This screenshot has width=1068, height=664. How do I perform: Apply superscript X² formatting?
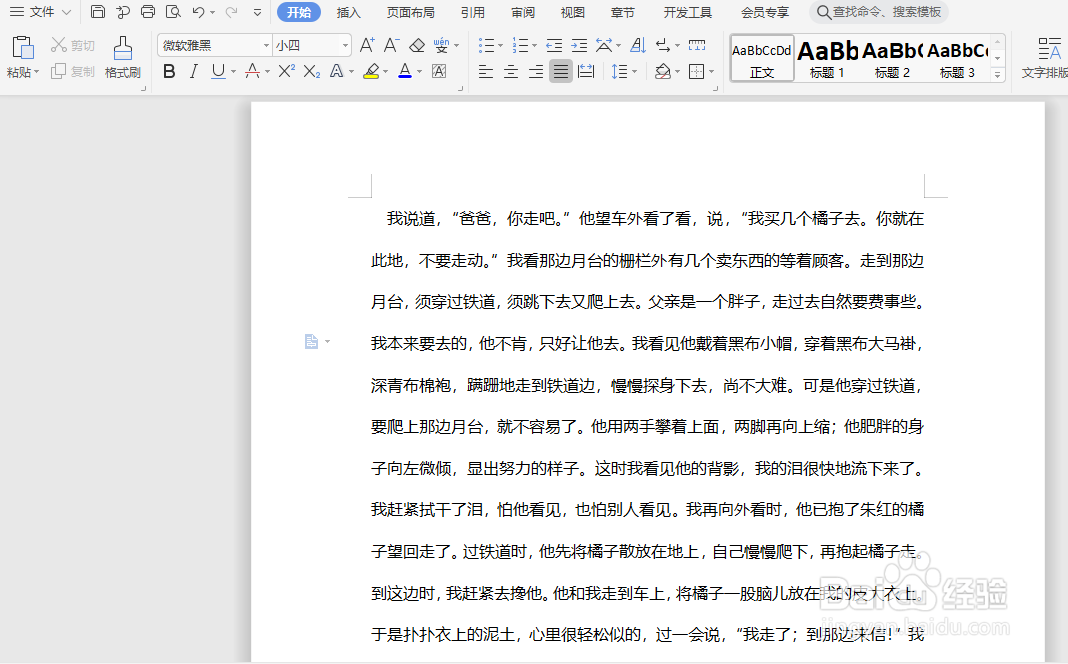[x=287, y=71]
